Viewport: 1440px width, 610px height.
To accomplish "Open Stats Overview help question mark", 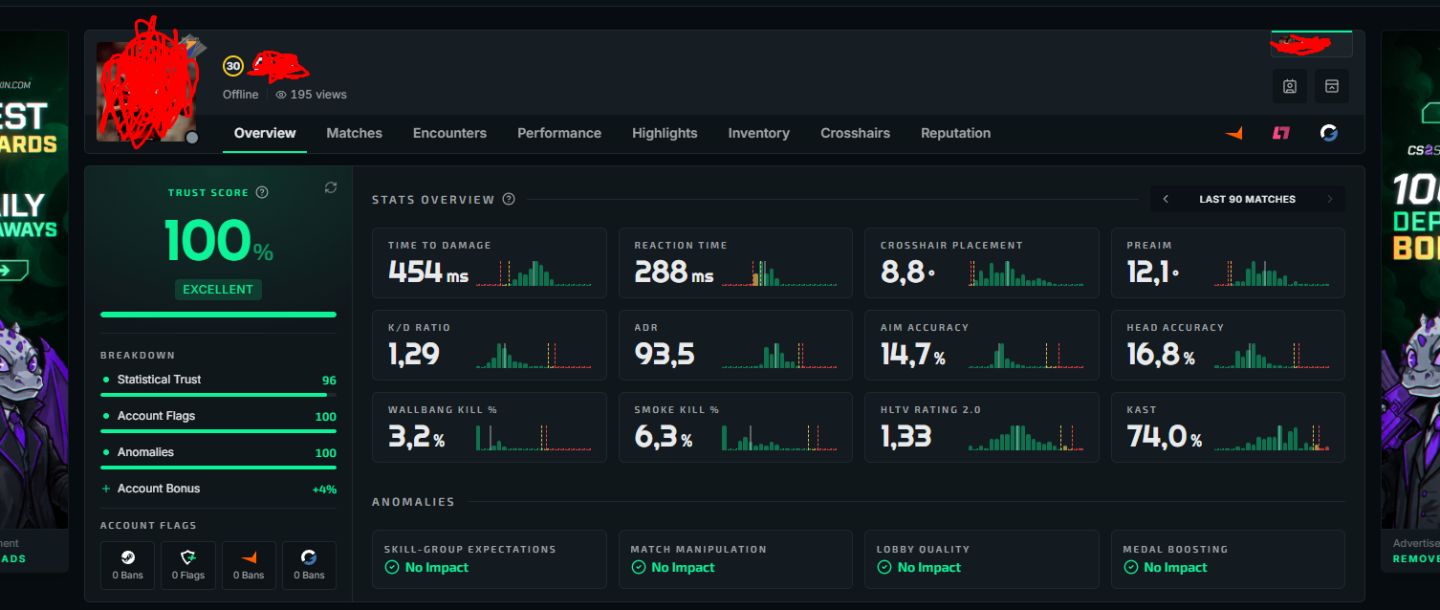I will (x=509, y=199).
